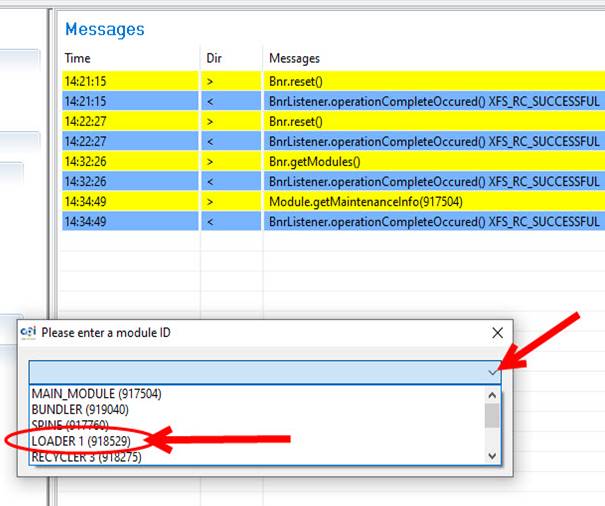605x506 pixels.
Task: Sort by the Time column header
Action: coord(78,59)
